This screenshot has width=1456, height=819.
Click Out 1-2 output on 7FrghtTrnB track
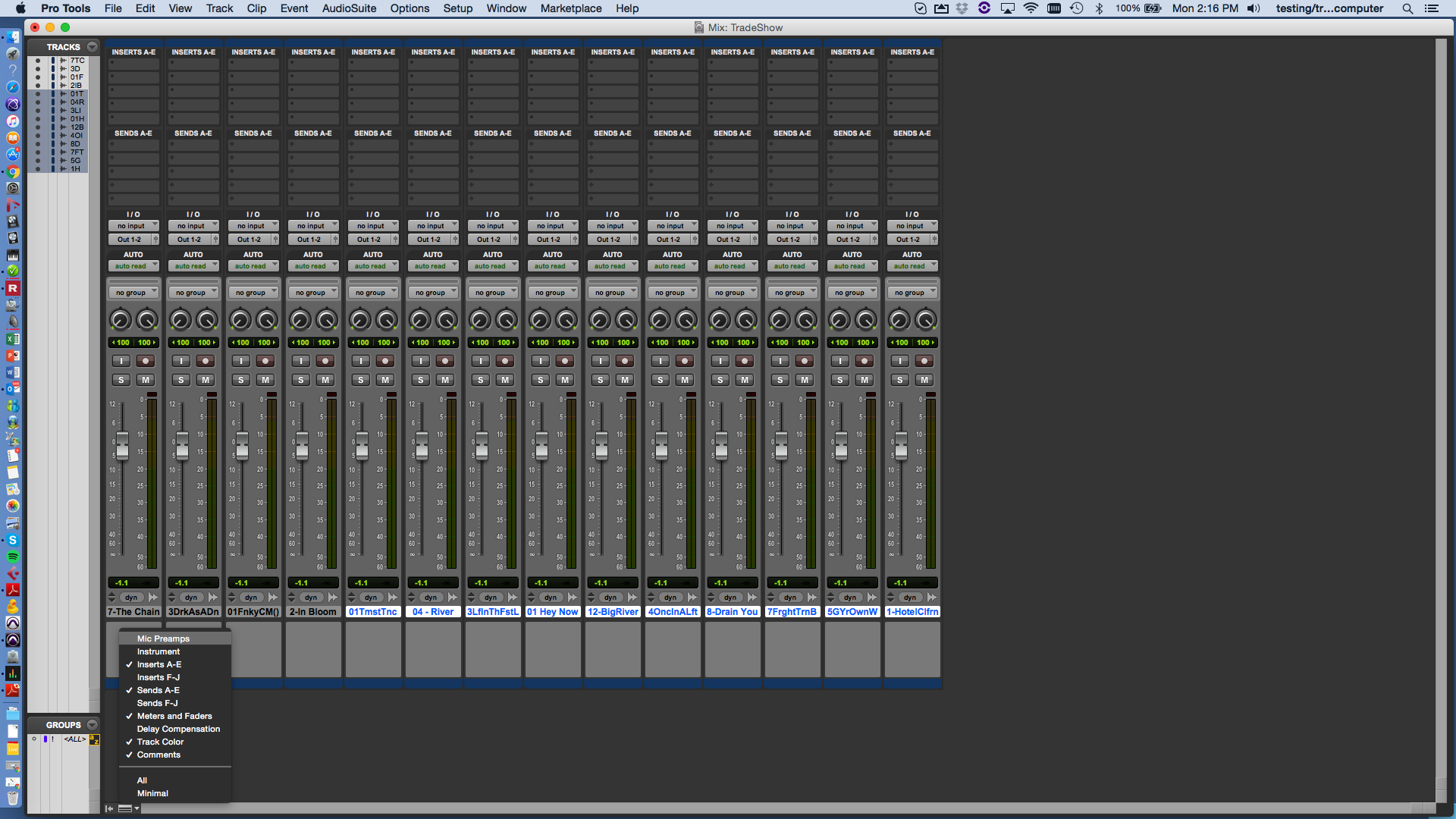pyautogui.click(x=788, y=240)
